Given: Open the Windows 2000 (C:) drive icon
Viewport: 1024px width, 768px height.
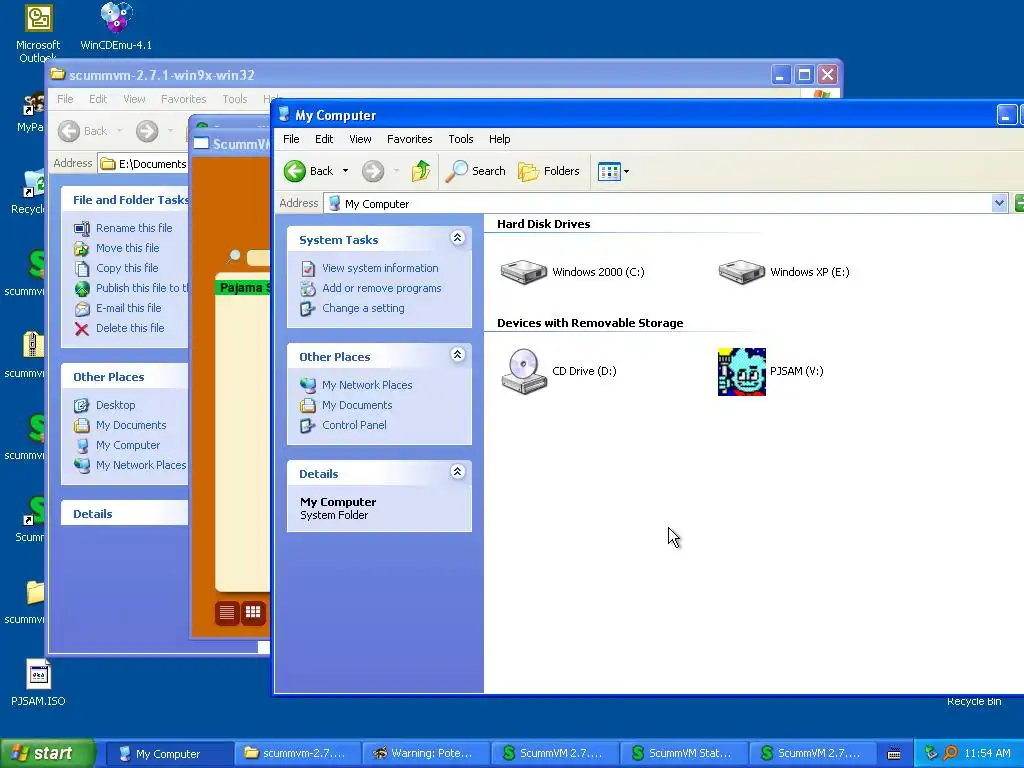Looking at the screenshot, I should pyautogui.click(x=524, y=272).
